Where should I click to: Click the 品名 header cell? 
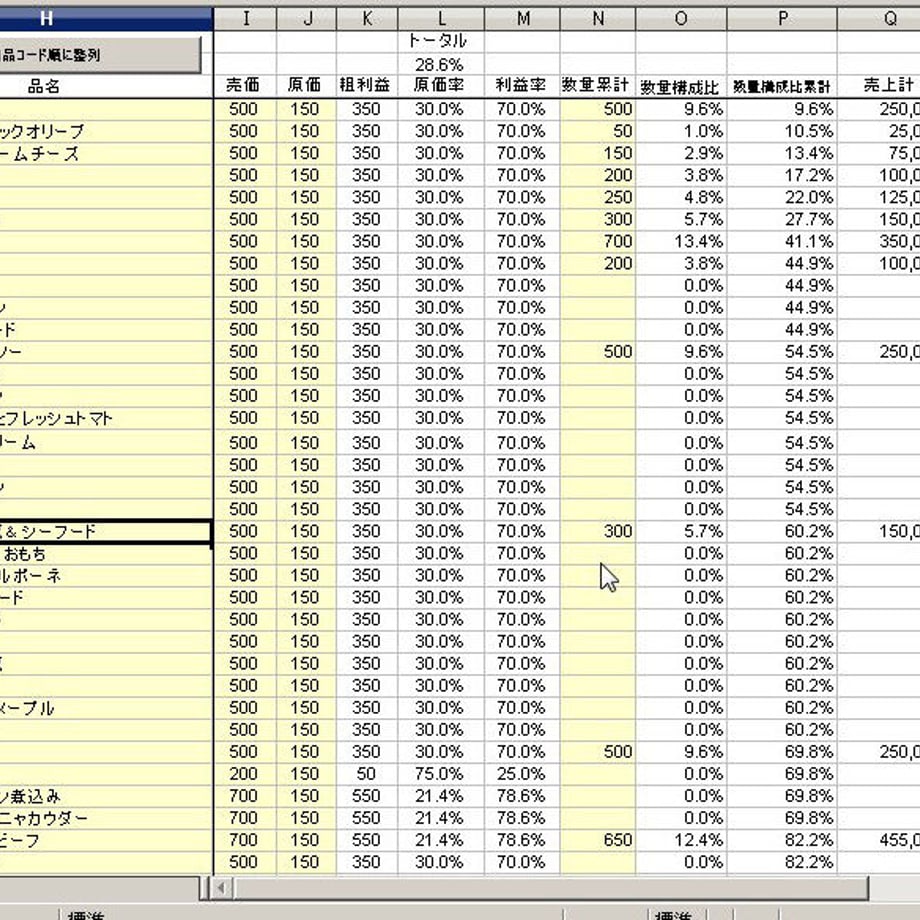pyautogui.click(x=106, y=86)
